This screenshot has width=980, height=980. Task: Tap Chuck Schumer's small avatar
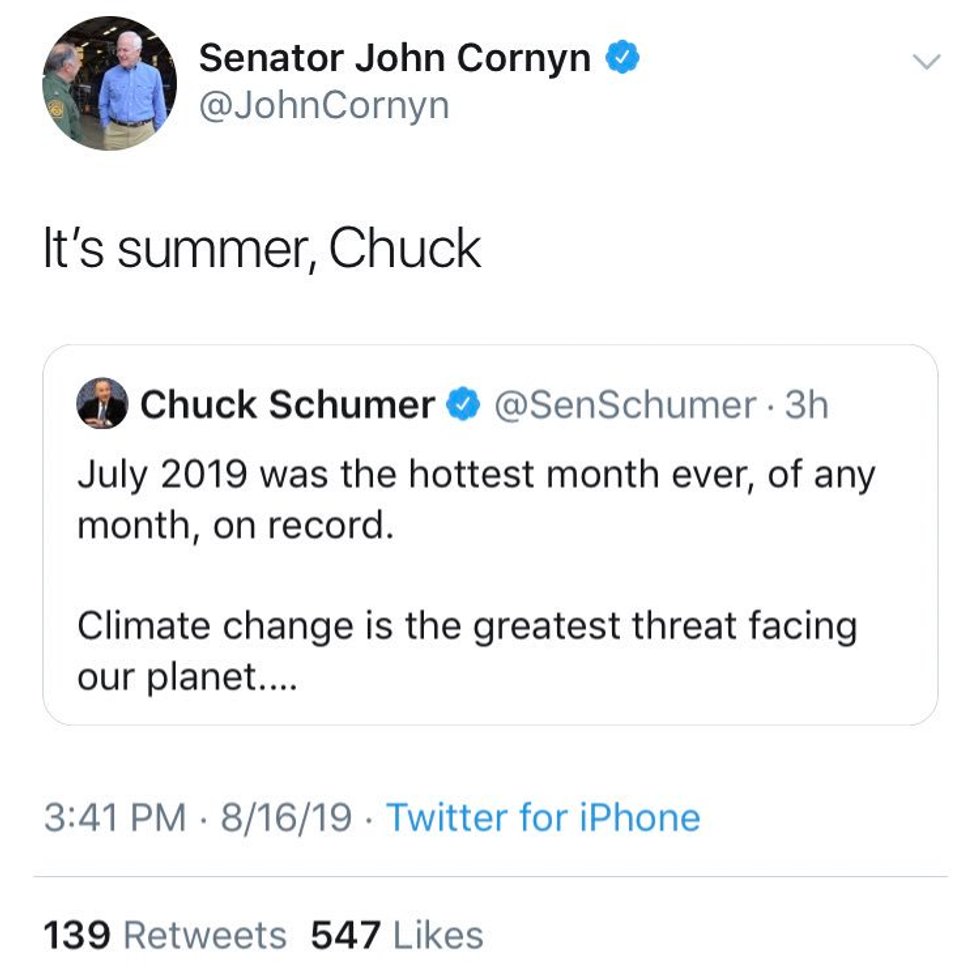click(102, 404)
